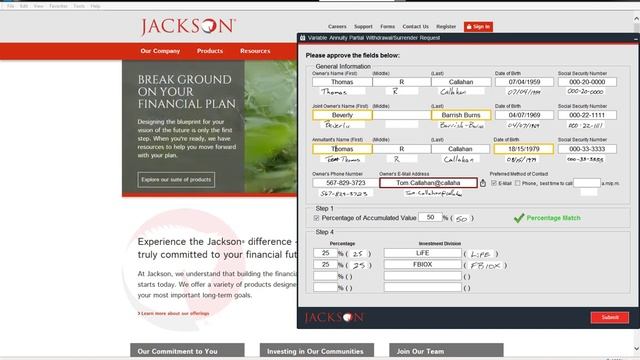The width and height of the screenshot is (640, 360).
Task: Click the third empty investment division field
Action: pyautogui.click(x=422, y=276)
